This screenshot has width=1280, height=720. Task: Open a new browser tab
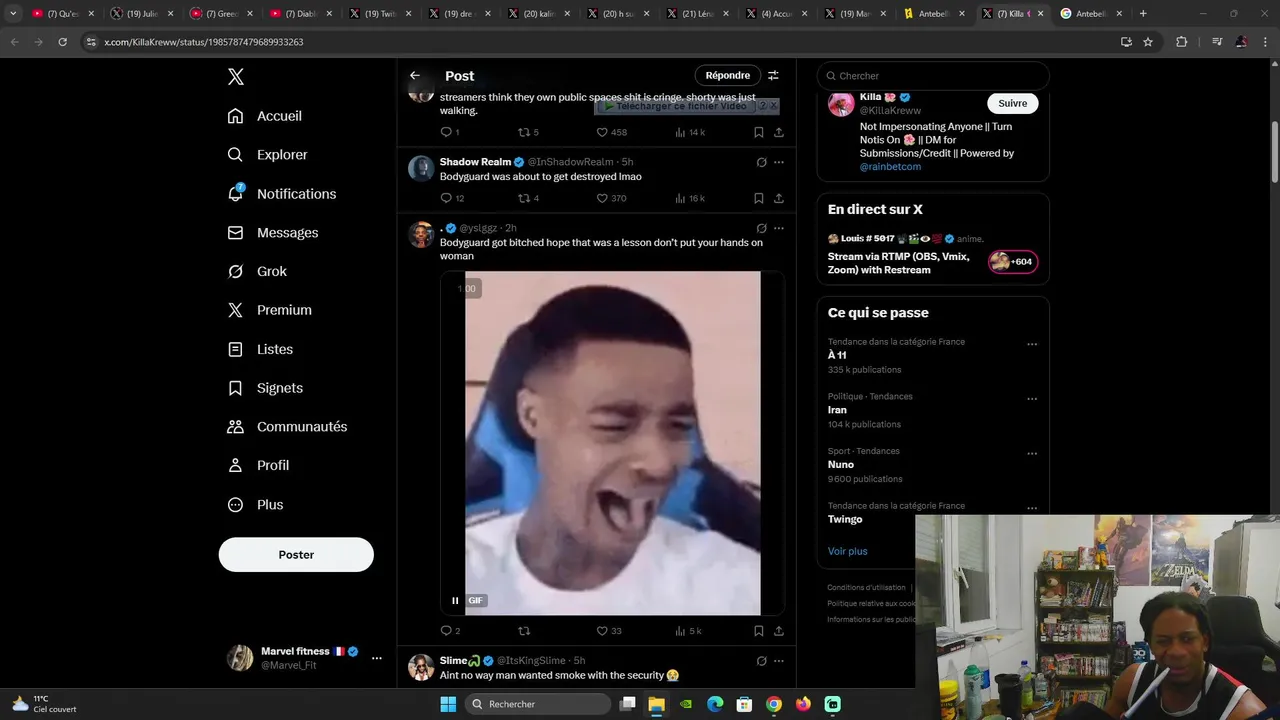click(x=1143, y=14)
